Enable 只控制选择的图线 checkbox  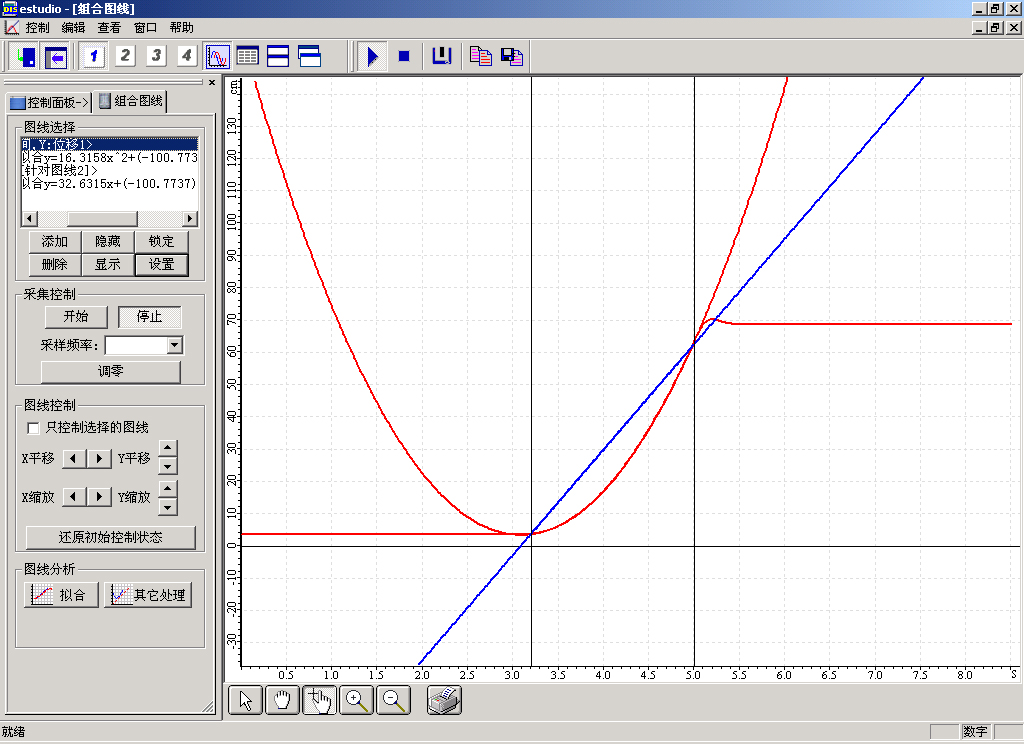click(34, 428)
